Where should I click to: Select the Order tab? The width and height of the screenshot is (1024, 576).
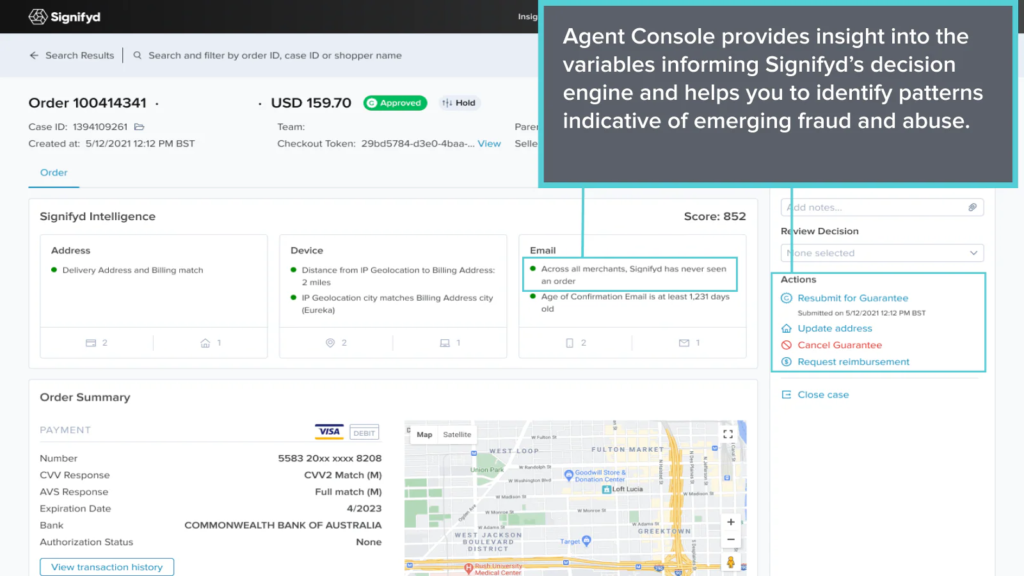tap(53, 172)
